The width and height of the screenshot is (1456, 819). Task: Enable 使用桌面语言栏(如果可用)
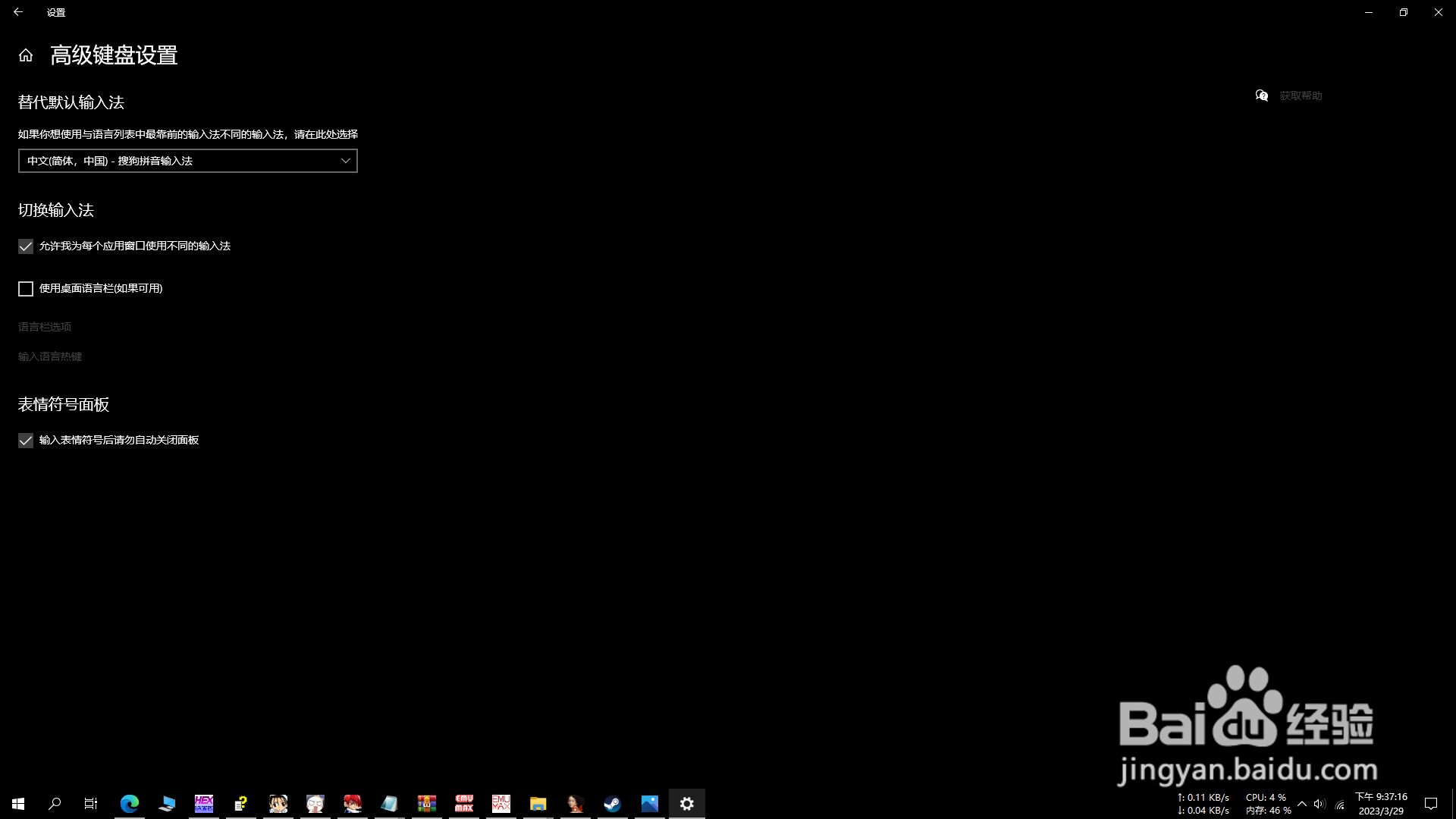[25, 289]
